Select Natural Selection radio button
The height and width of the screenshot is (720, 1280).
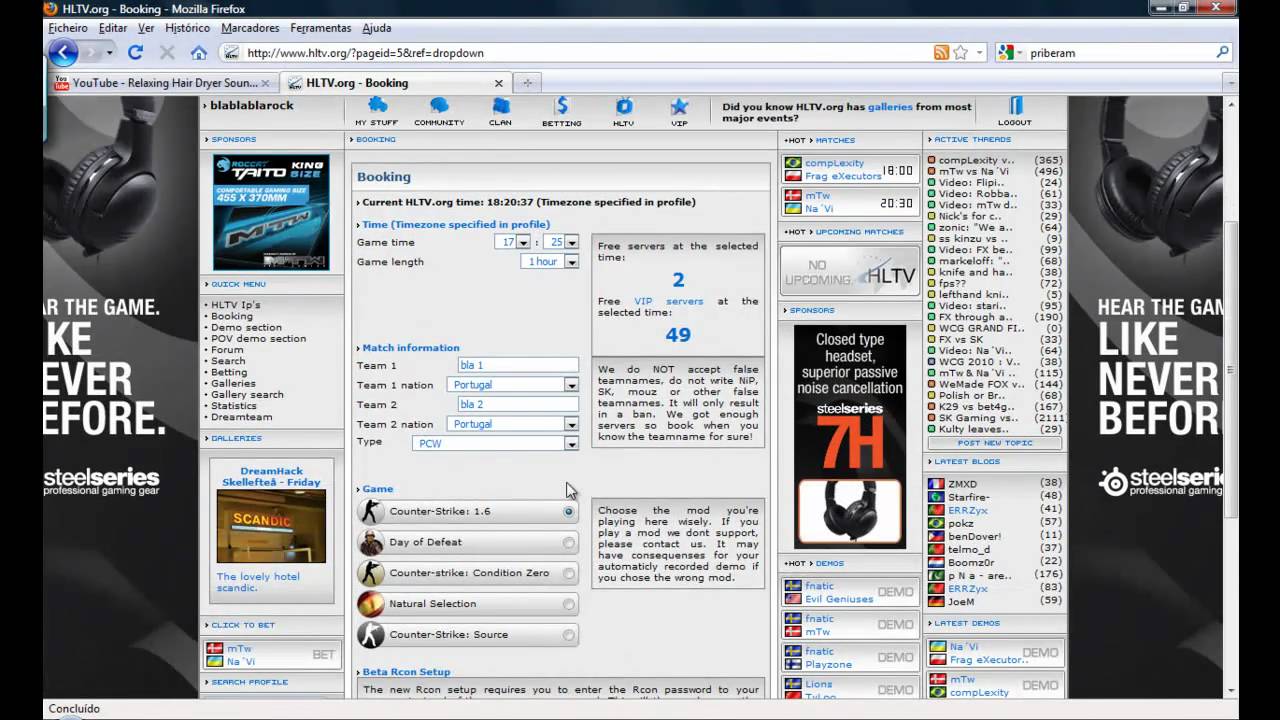click(x=569, y=604)
